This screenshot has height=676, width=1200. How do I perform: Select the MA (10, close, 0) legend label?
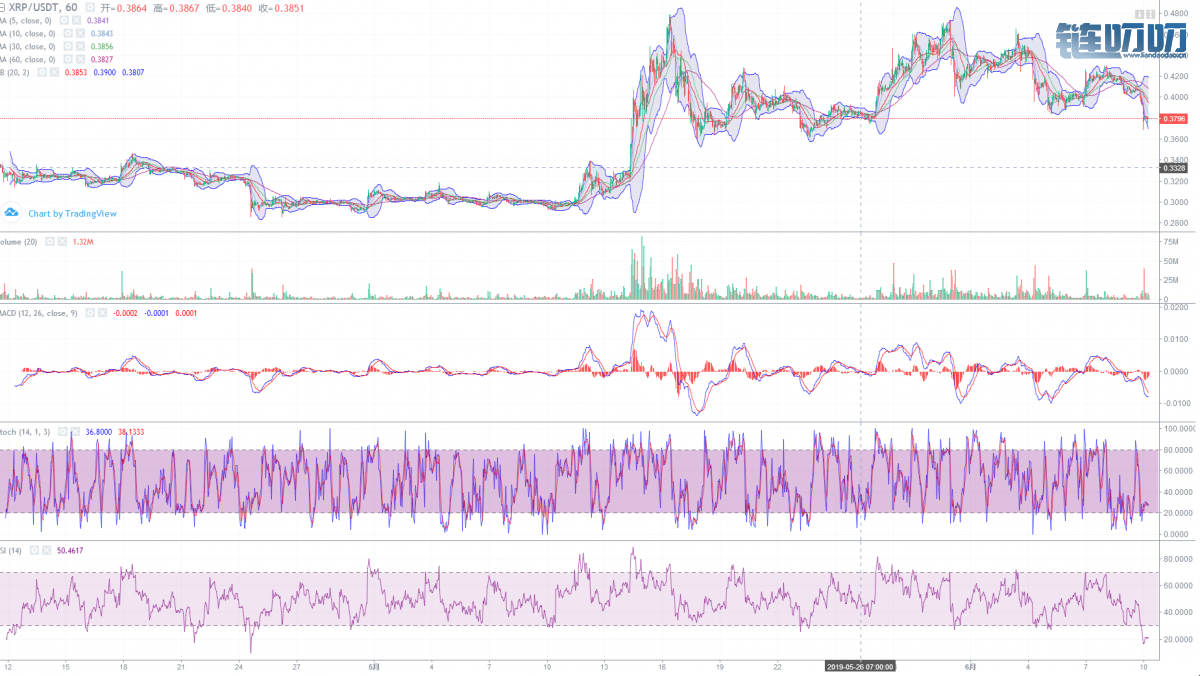pyautogui.click(x=28, y=33)
